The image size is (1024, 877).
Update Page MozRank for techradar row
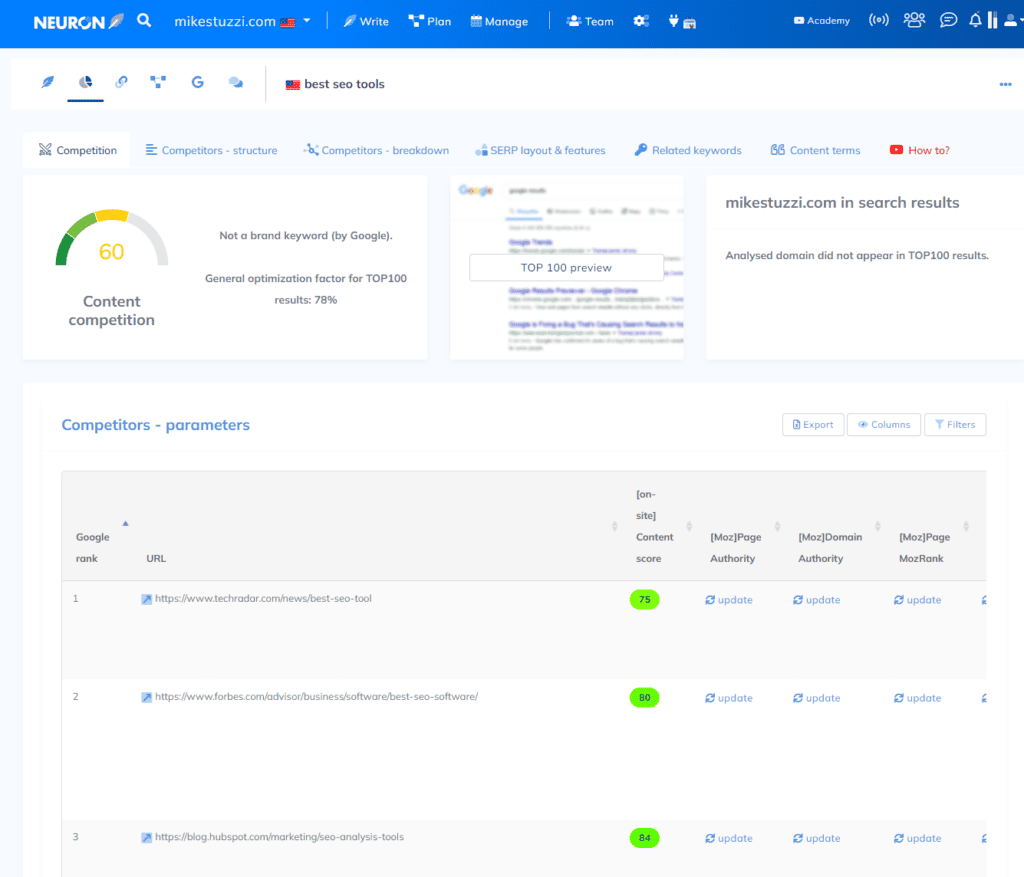click(918, 600)
